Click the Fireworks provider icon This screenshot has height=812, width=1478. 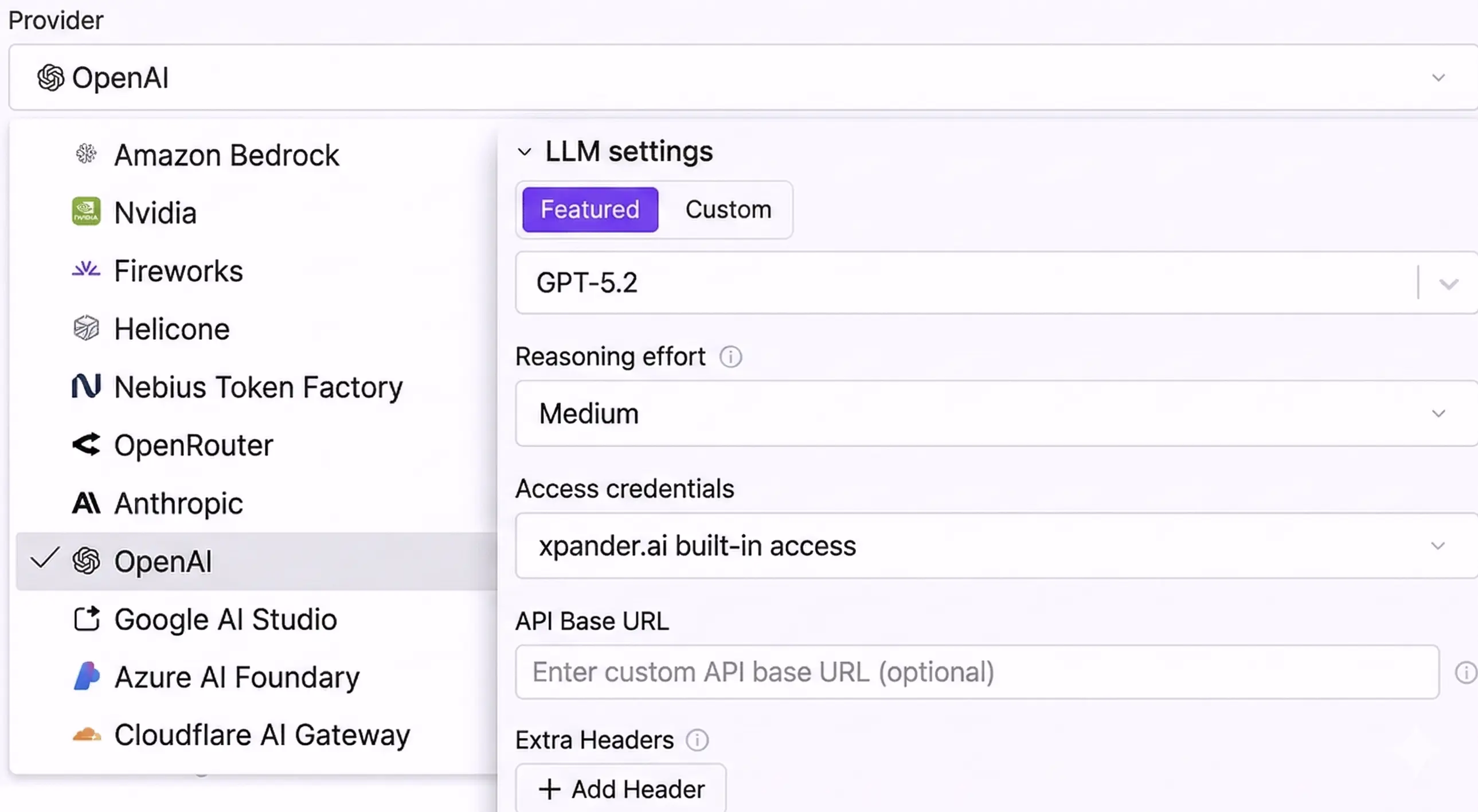(86, 269)
